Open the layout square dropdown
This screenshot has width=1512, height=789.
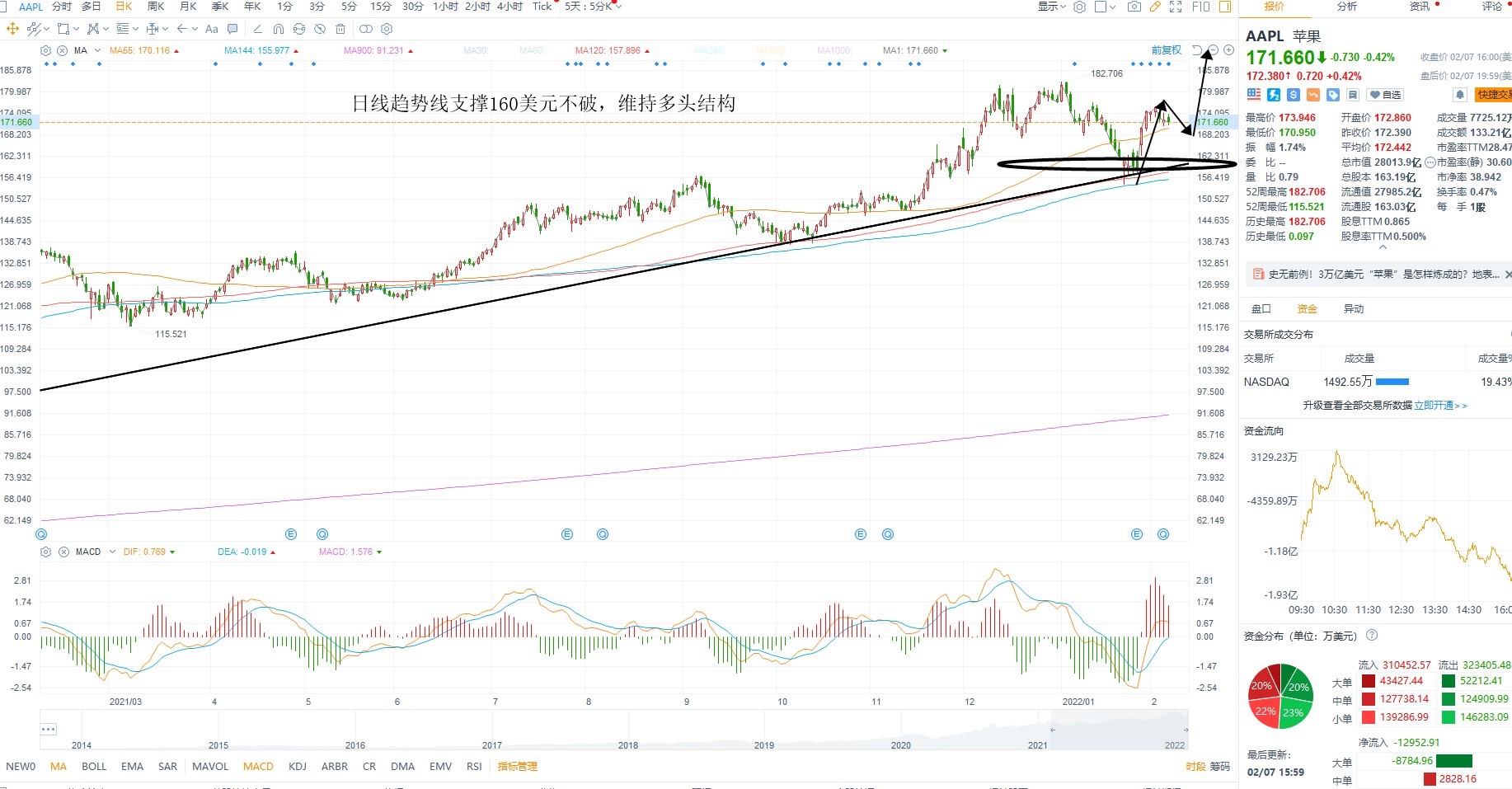point(1105,7)
